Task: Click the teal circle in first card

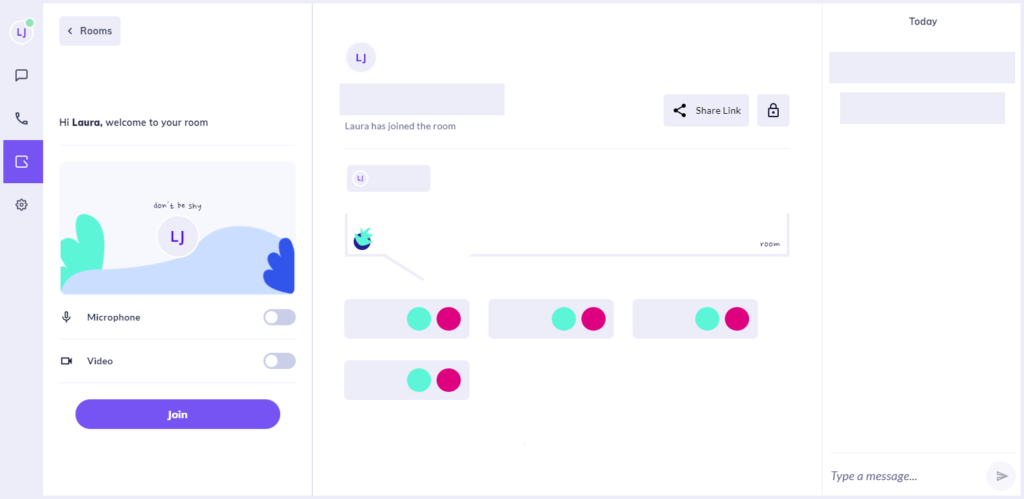Action: coord(419,319)
